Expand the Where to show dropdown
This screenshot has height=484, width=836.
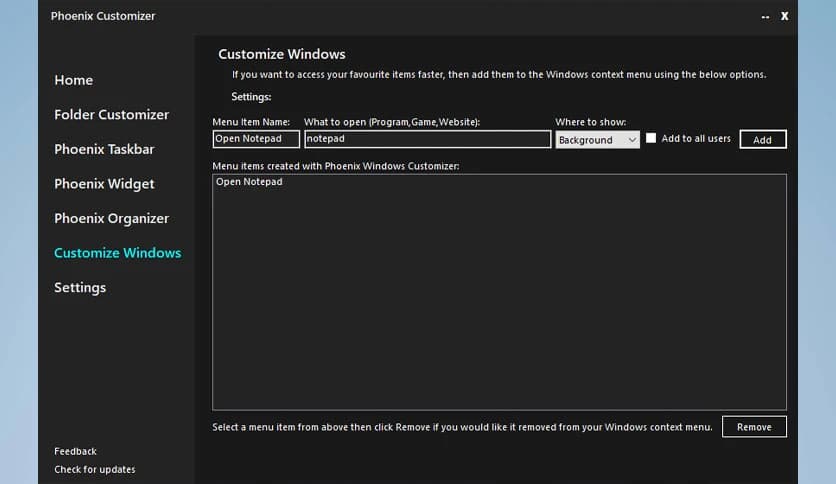pyautogui.click(x=597, y=140)
